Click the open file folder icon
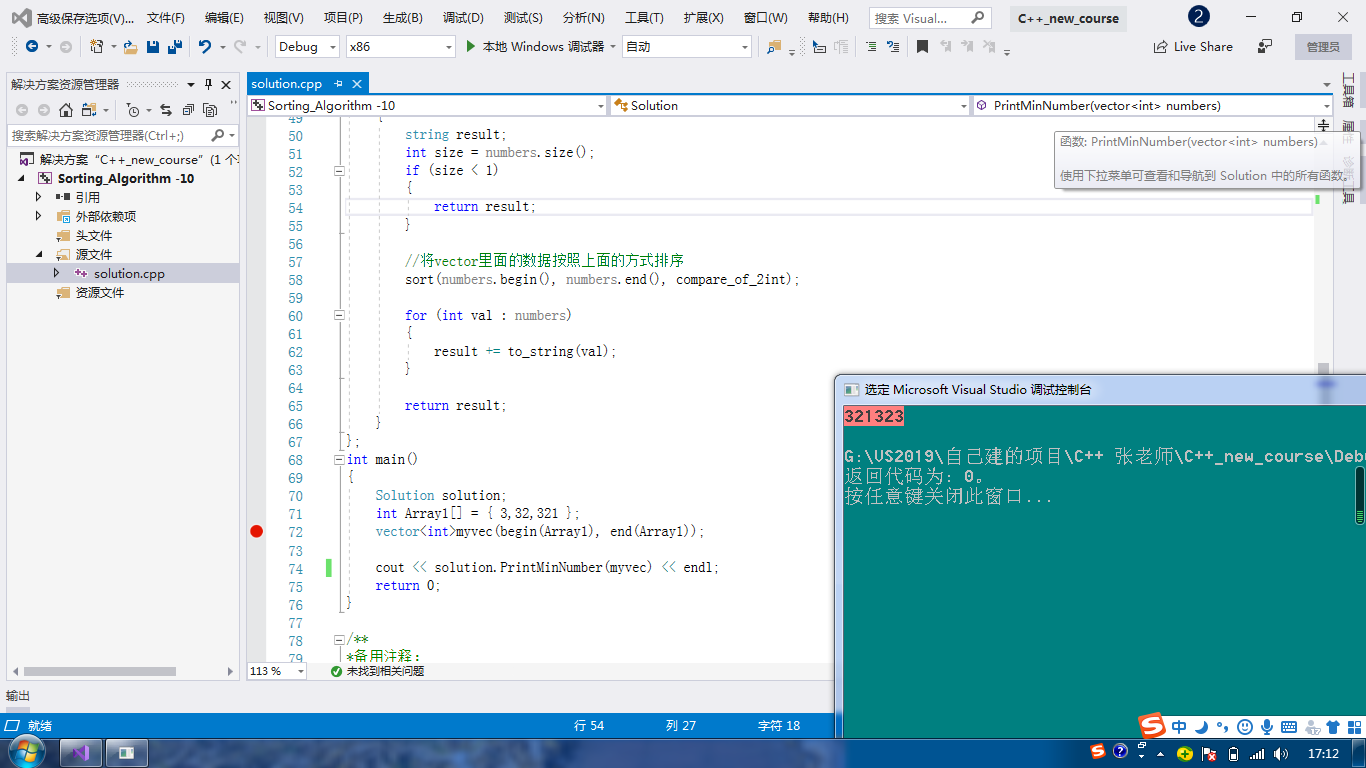 tap(130, 47)
